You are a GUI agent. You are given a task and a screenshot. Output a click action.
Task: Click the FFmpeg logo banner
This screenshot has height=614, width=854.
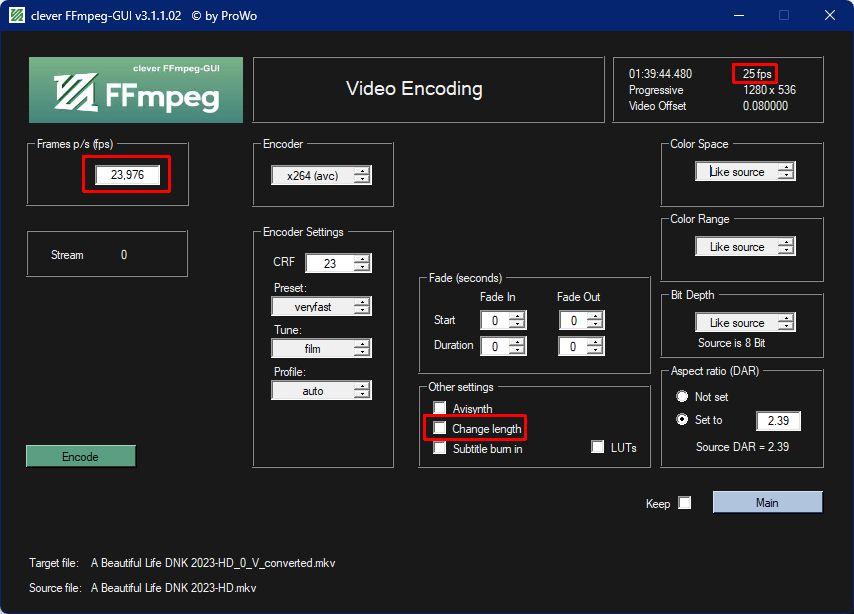click(136, 90)
